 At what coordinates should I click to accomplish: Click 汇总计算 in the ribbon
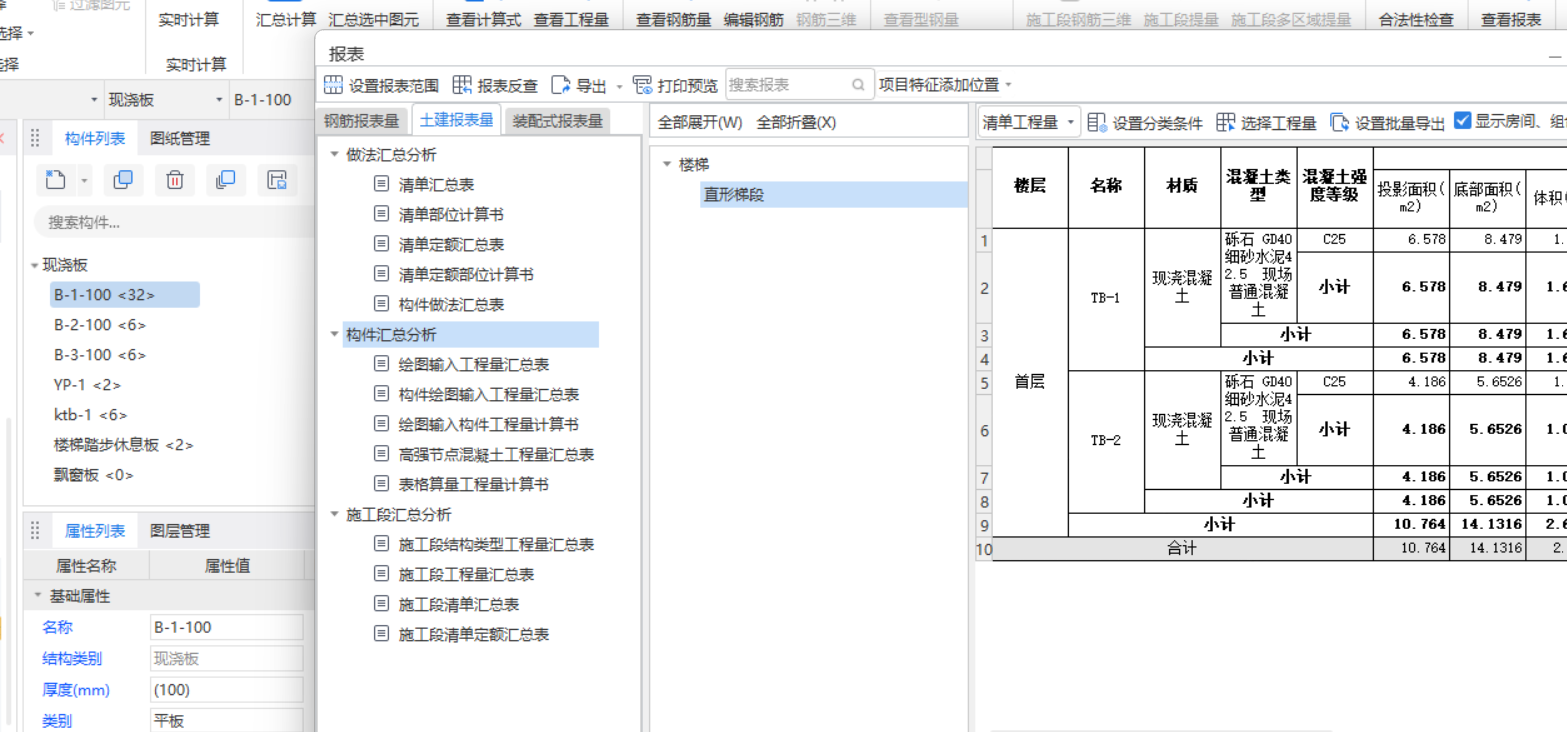[286, 19]
